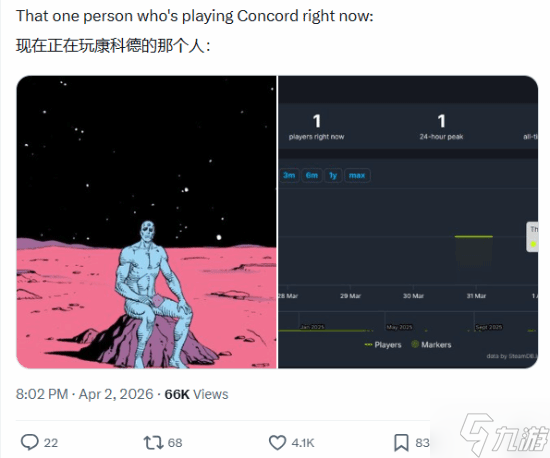Click the 4.1K likes count

303,443
